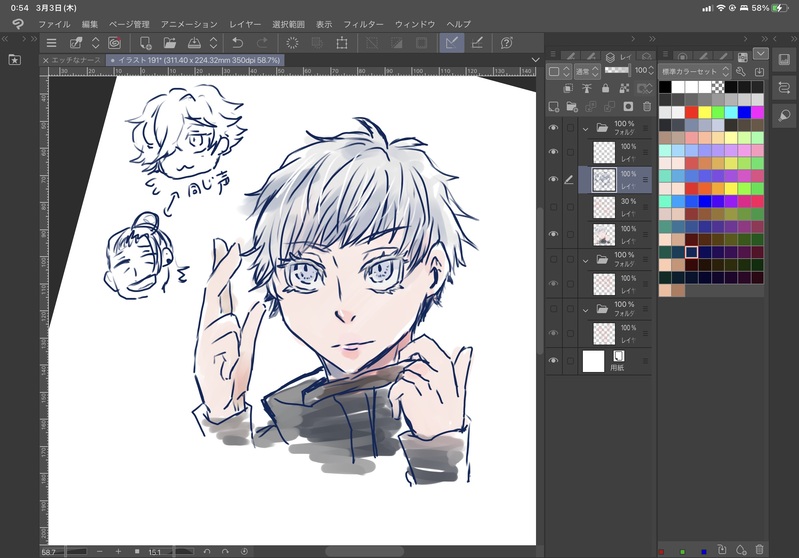Open the 編集 menu
This screenshot has height=558, width=799.
tap(90, 24)
